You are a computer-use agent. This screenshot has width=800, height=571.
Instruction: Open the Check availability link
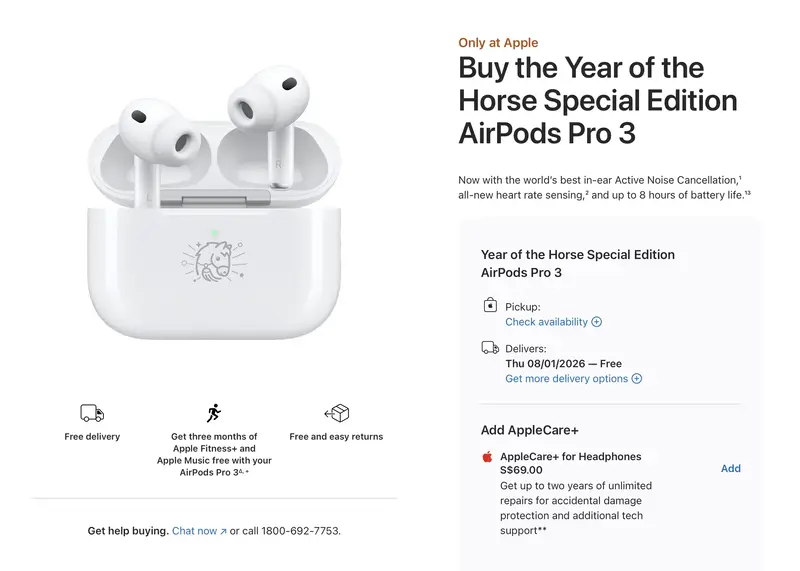click(x=546, y=322)
